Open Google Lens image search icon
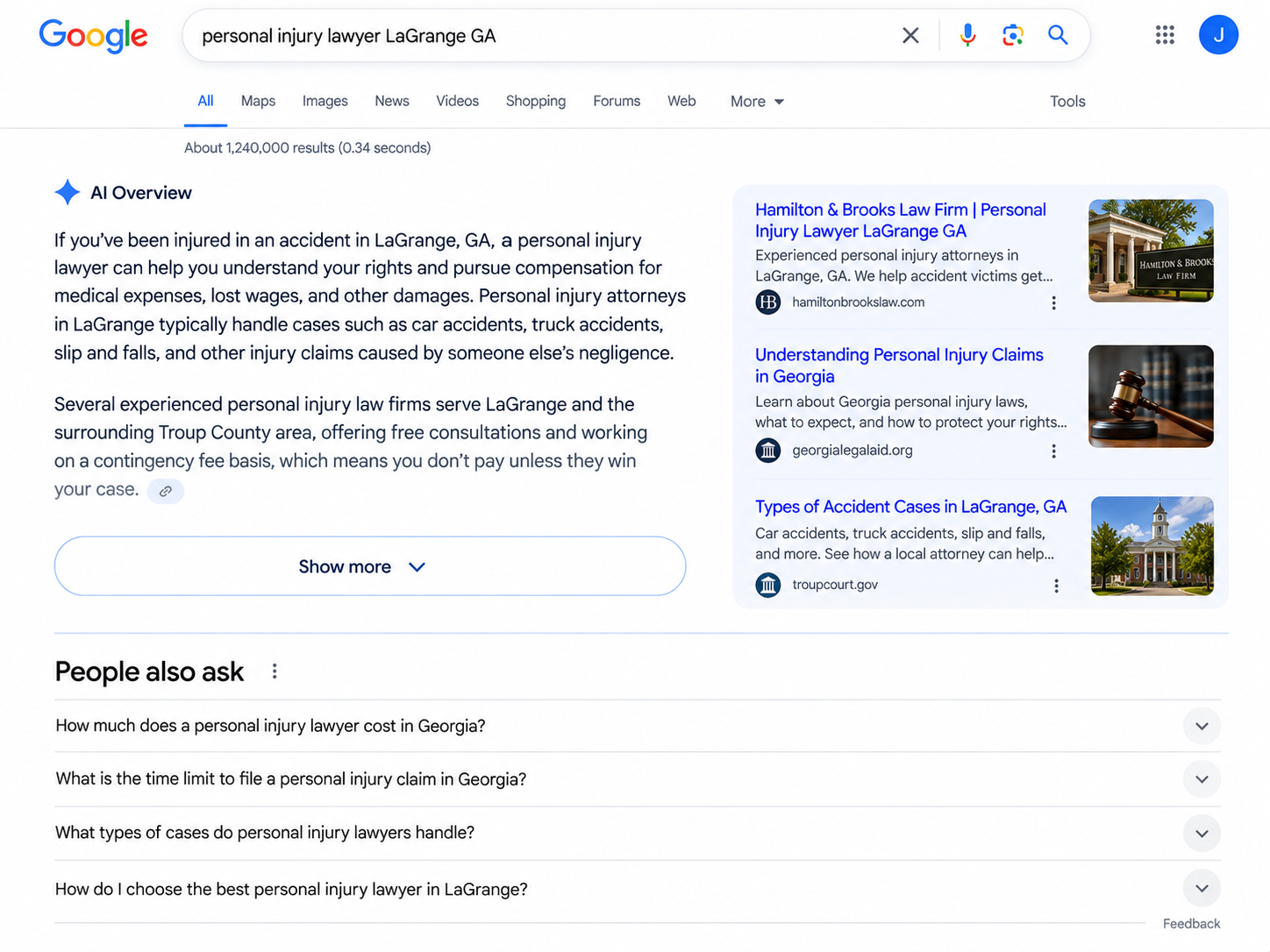Screen dimensions: 1270x952 1013,35
